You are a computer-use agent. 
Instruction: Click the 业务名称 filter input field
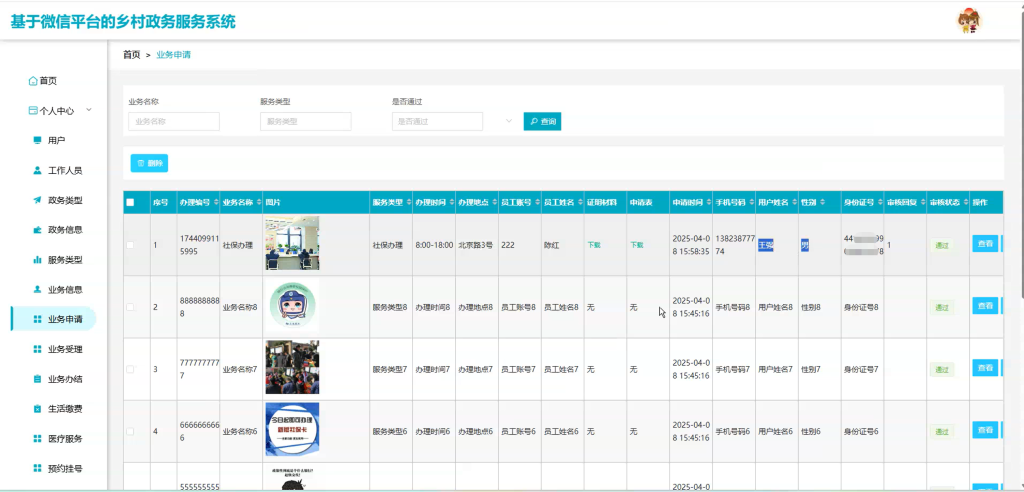[174, 122]
